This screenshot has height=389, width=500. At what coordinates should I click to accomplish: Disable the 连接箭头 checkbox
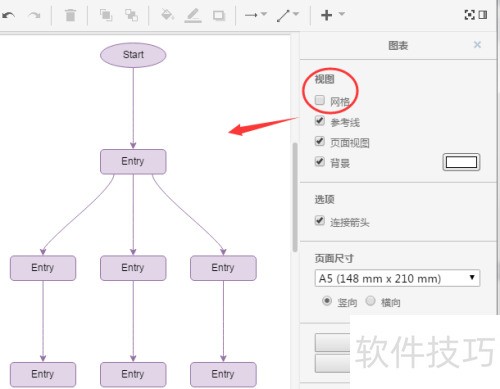[320, 220]
